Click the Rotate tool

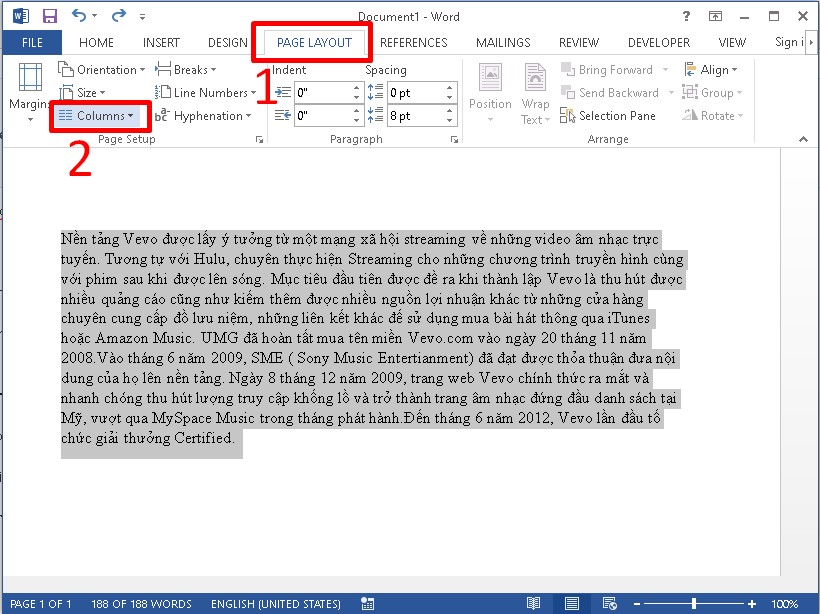(x=713, y=115)
